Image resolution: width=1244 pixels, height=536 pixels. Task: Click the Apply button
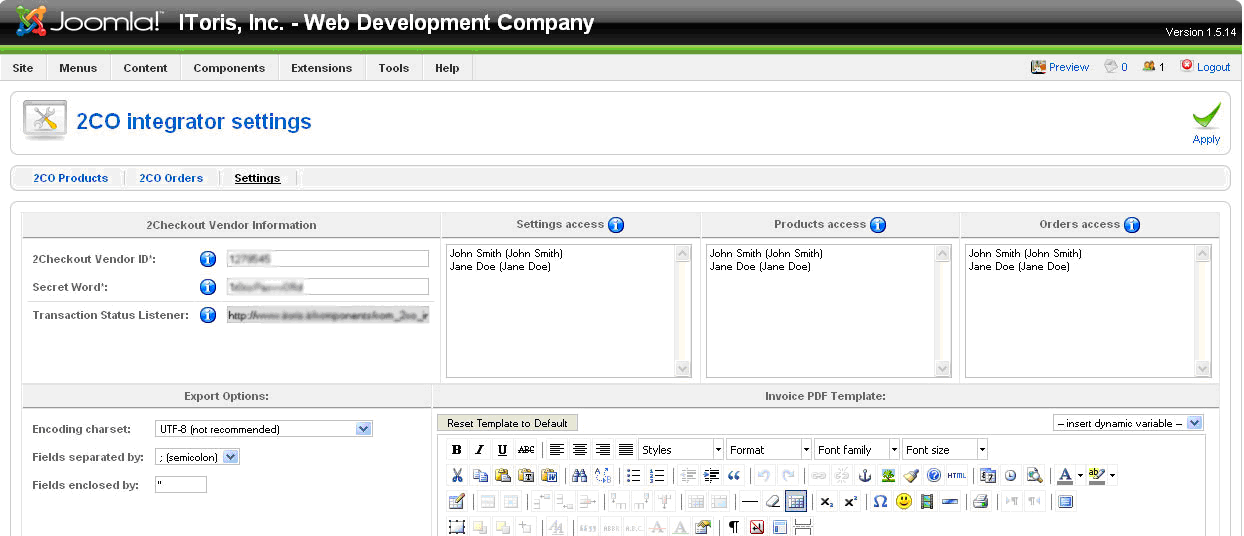point(1206,123)
